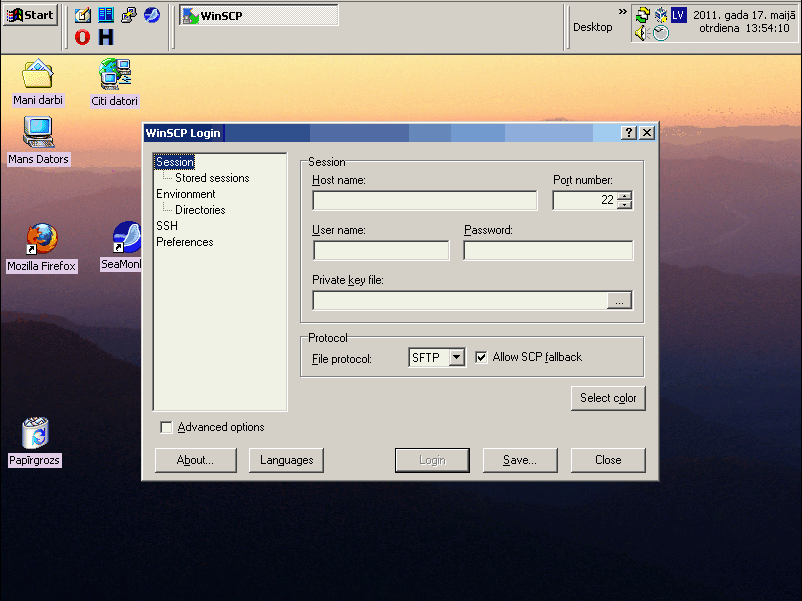Click the User name input field
Image resolution: width=802 pixels, height=601 pixels.
pyautogui.click(x=382, y=251)
